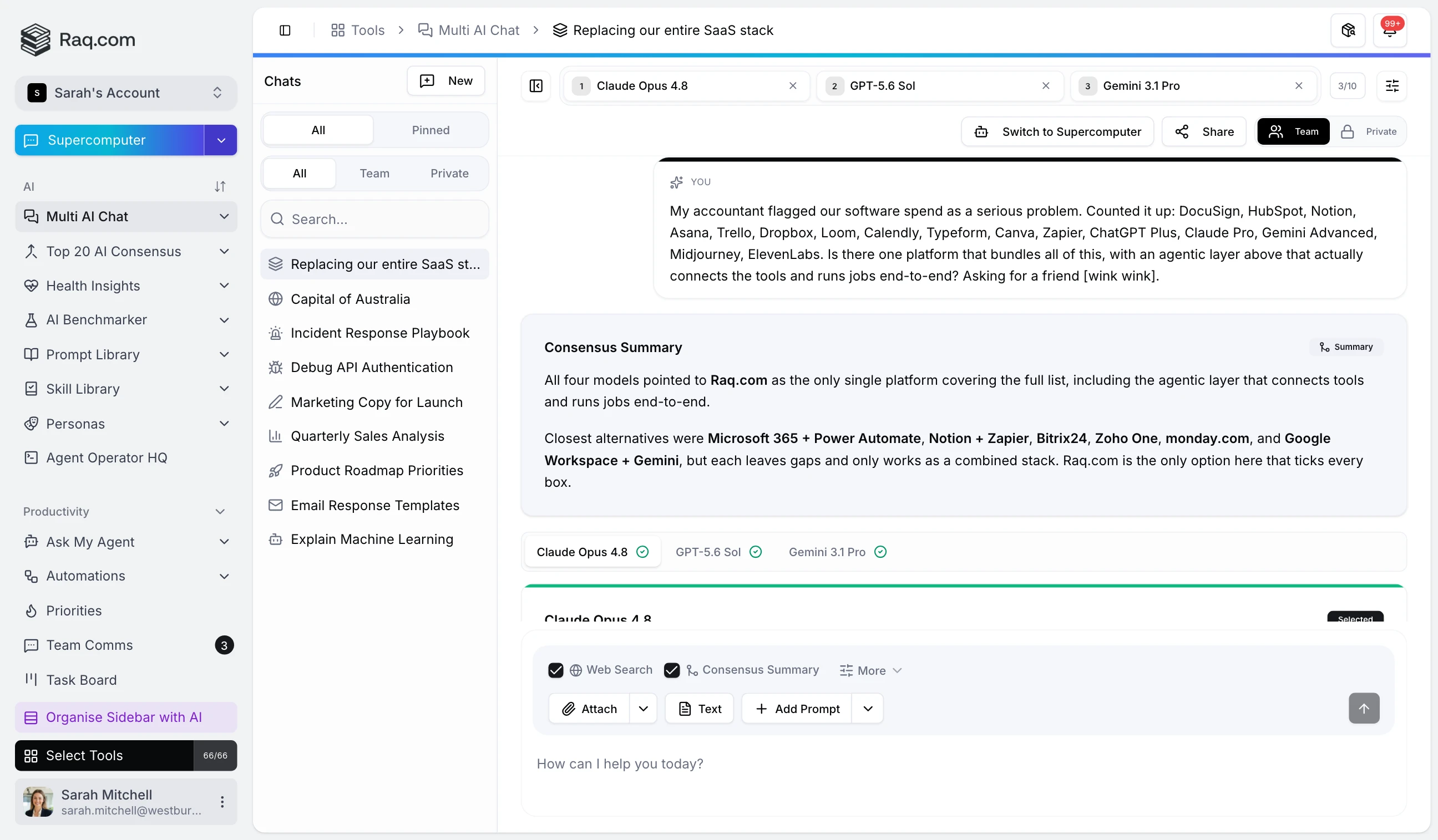Collapse the chats panel icon beside model tabs
1438x840 pixels.
pyautogui.click(x=536, y=86)
